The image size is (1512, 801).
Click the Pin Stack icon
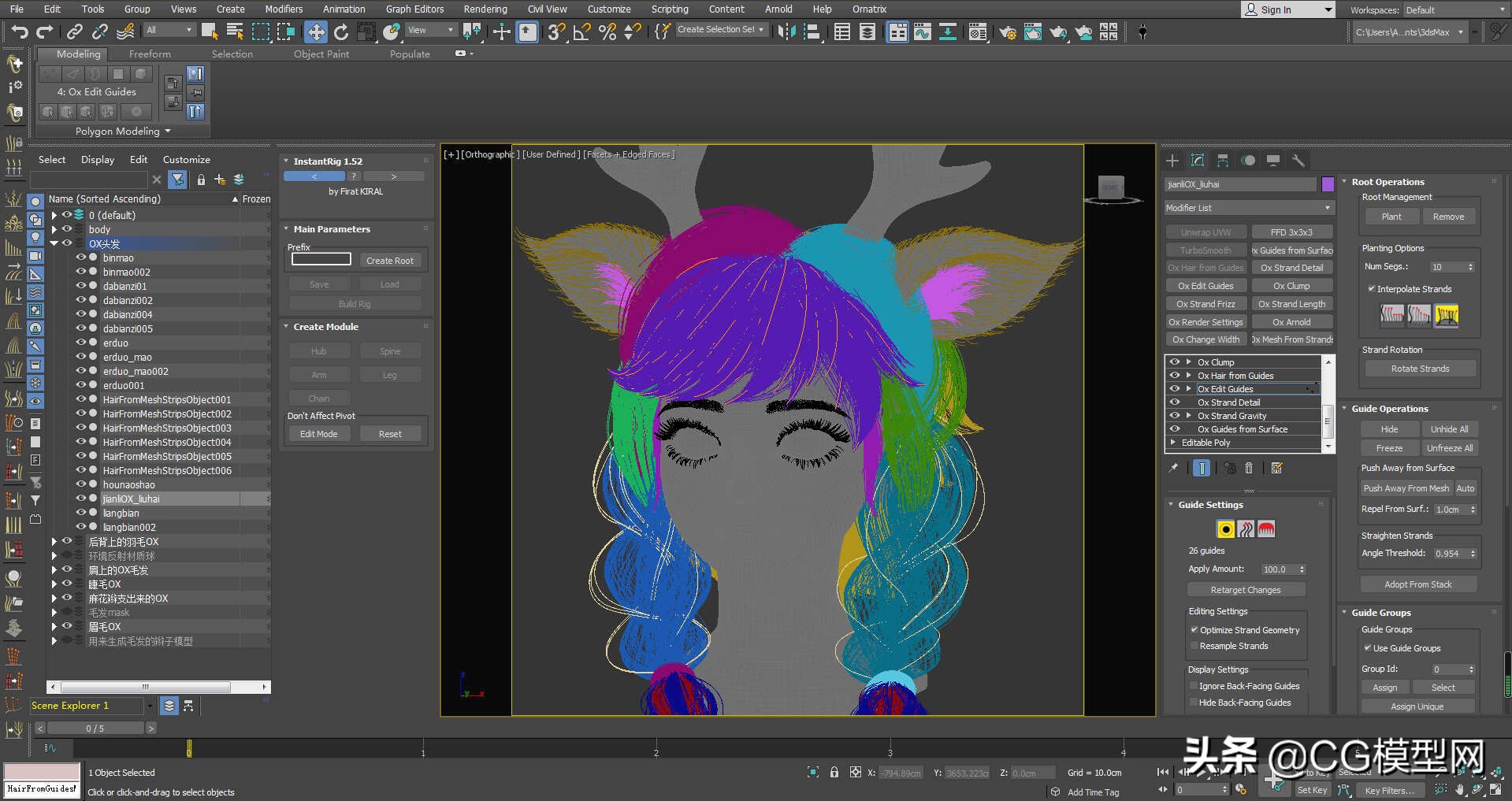click(1174, 468)
